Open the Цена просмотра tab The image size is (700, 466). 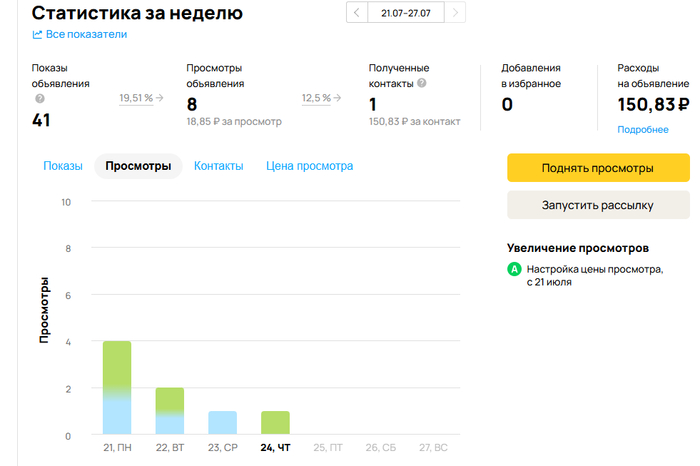pos(309,166)
